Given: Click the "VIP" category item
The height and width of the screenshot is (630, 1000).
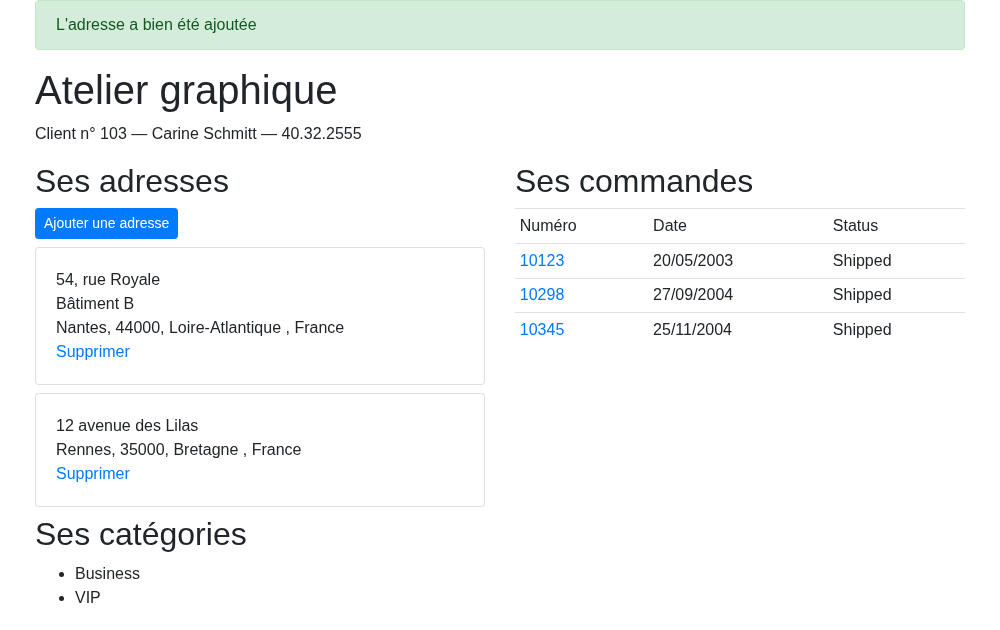Looking at the screenshot, I should pos(87,597).
